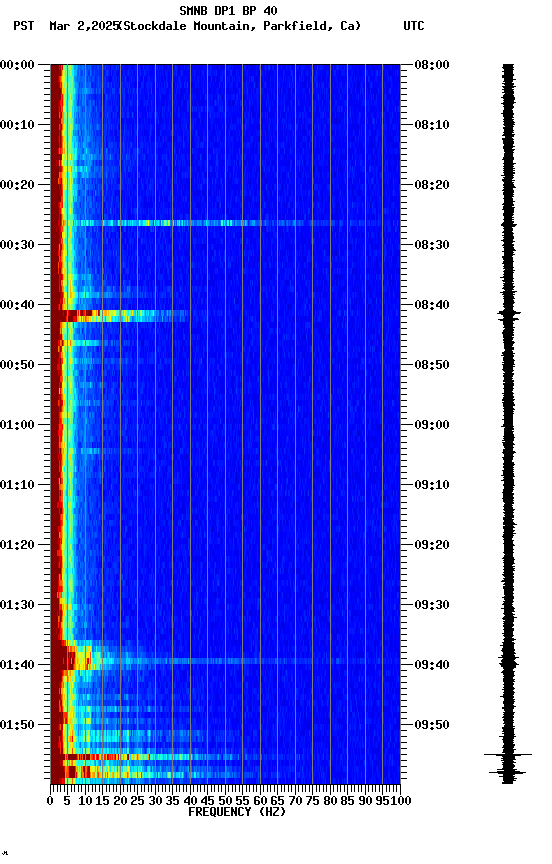The height and width of the screenshot is (864, 552).
Task: Click the 09:10 UTC time label
Action: [x=432, y=485]
